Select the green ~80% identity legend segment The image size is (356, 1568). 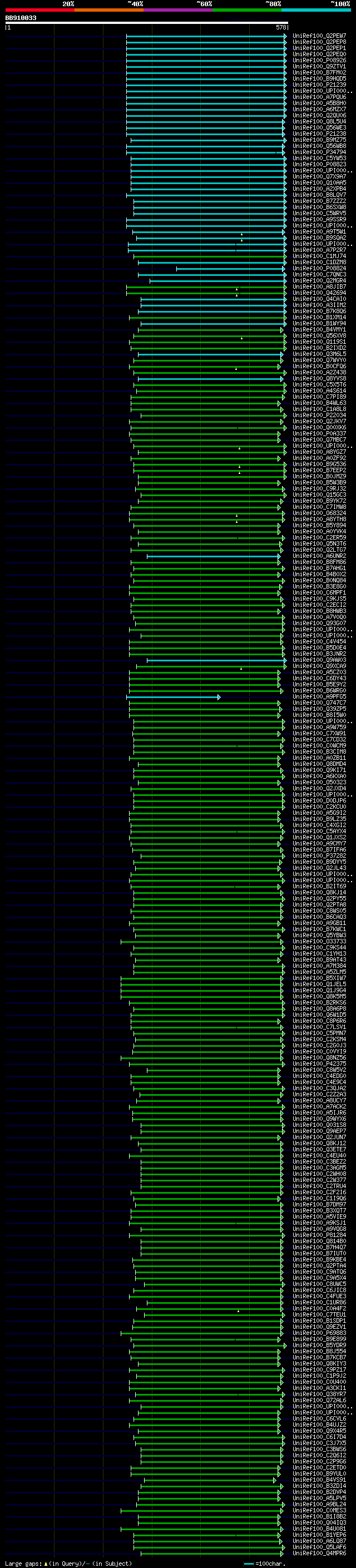tap(247, 10)
